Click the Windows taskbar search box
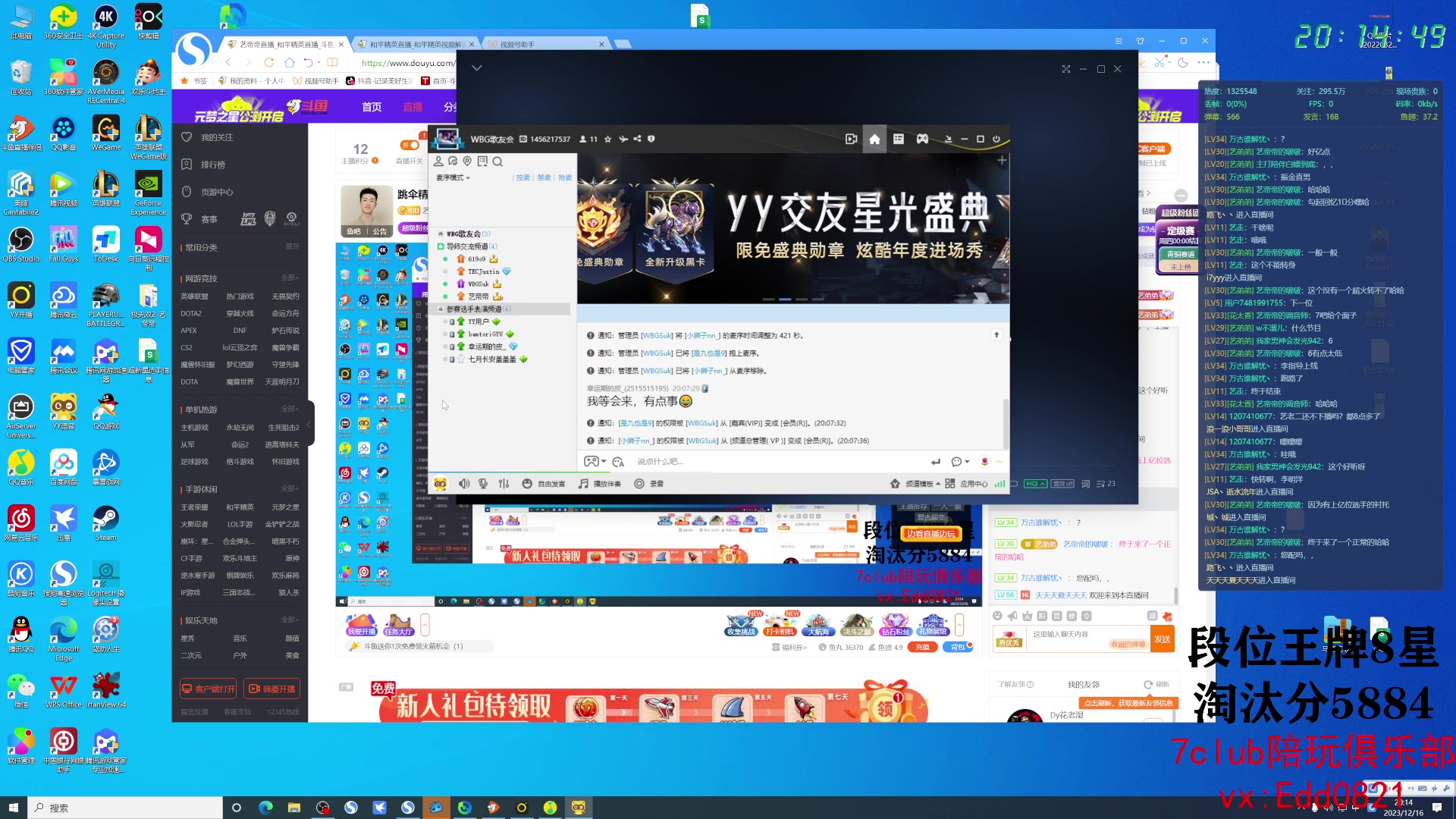 click(125, 808)
